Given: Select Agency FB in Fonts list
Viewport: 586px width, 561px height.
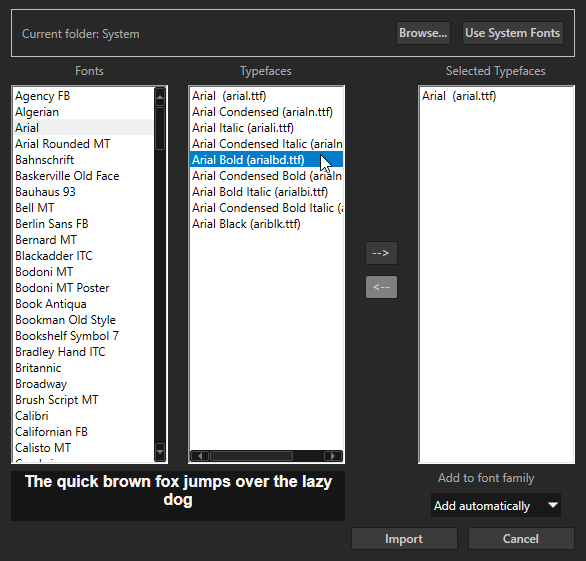Looking at the screenshot, I should [x=83, y=96].
